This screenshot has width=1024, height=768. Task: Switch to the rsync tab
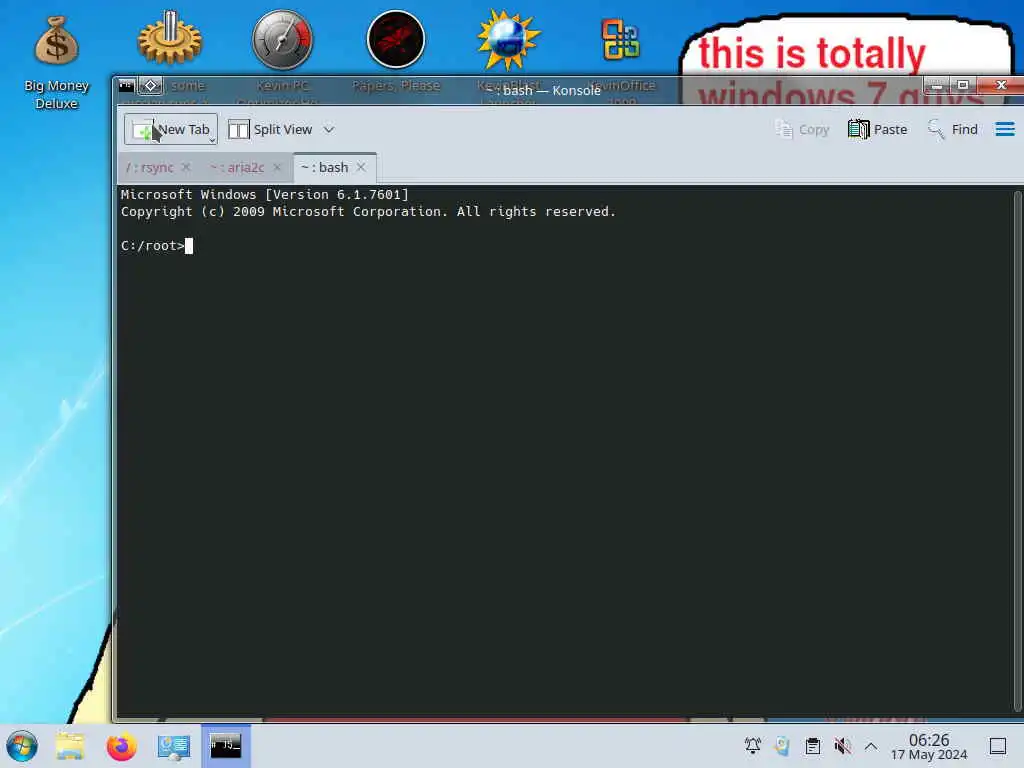tap(150, 168)
